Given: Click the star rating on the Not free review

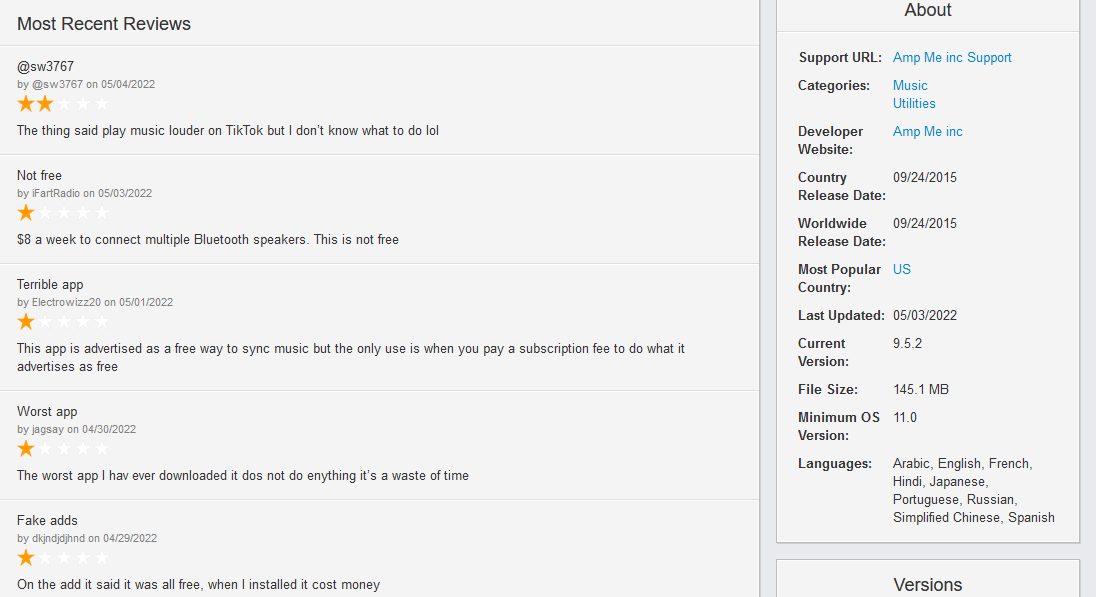Looking at the screenshot, I should pos(62,212).
